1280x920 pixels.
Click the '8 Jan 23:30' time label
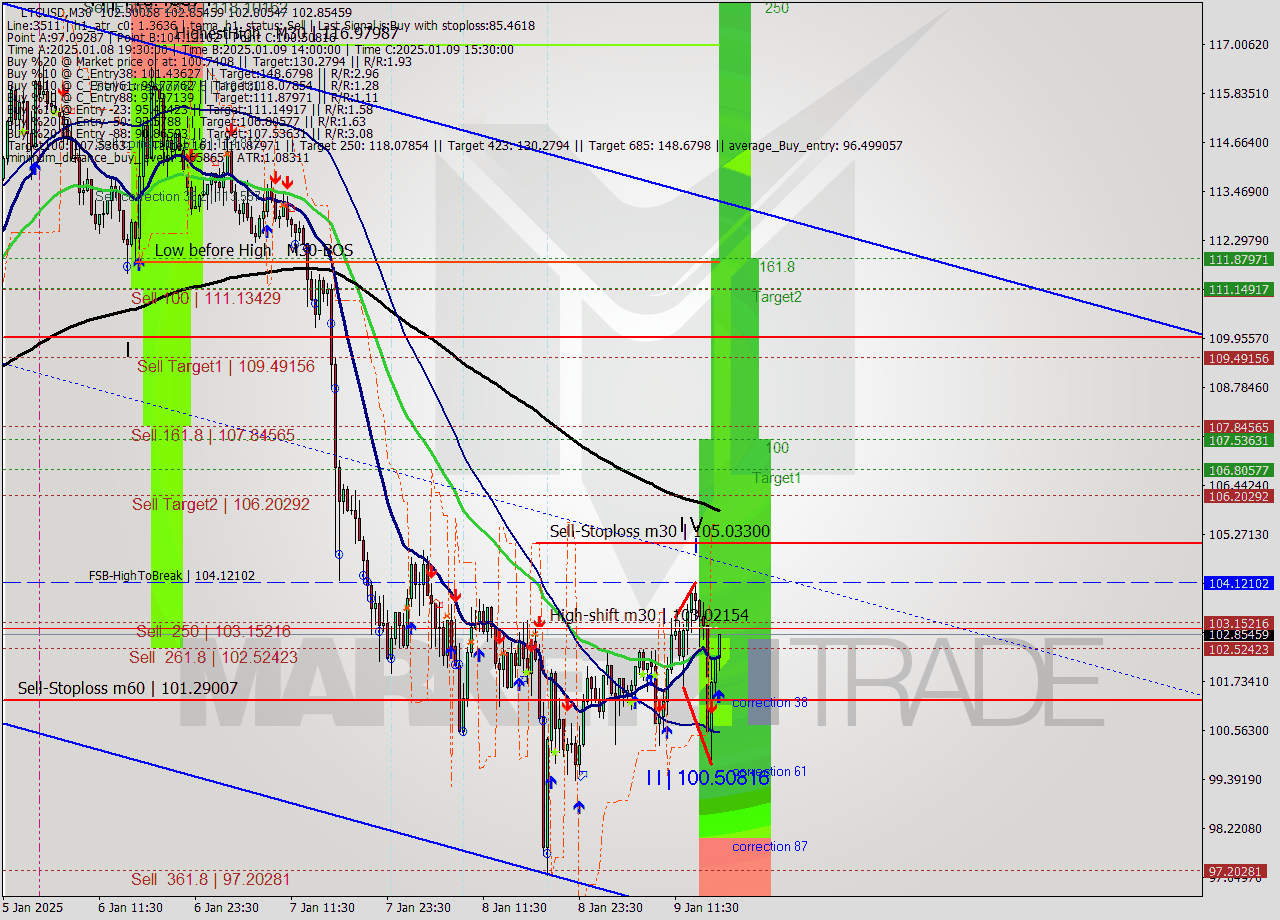[x=610, y=908]
